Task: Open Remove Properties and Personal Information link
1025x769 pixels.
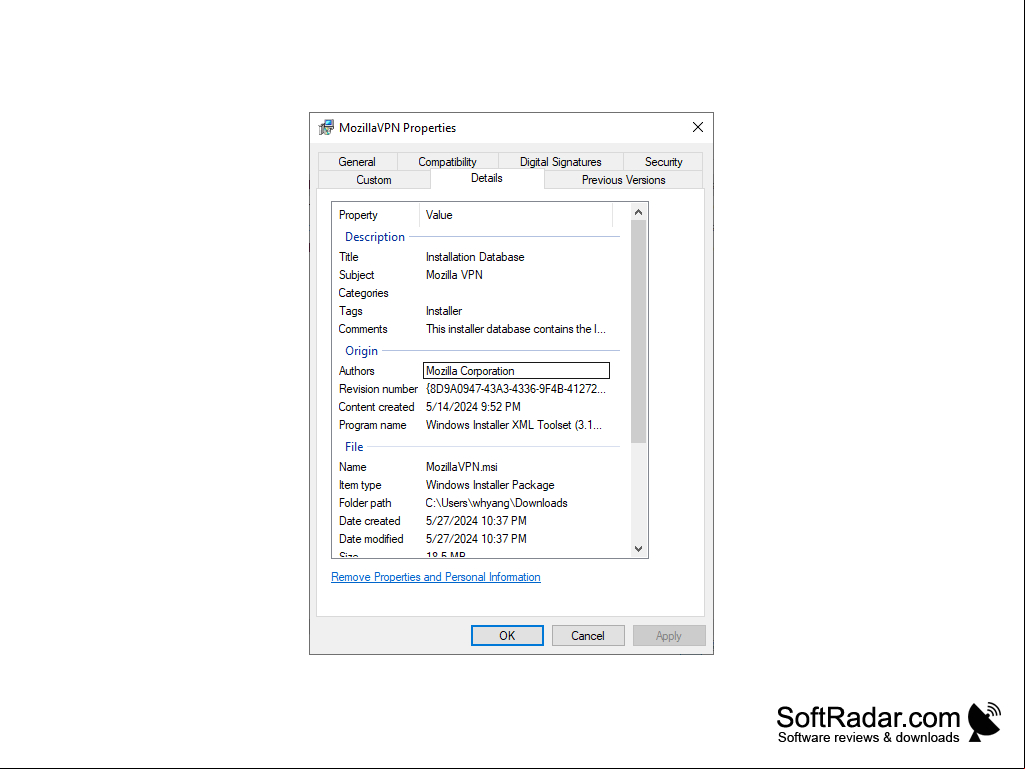Action: tap(436, 577)
